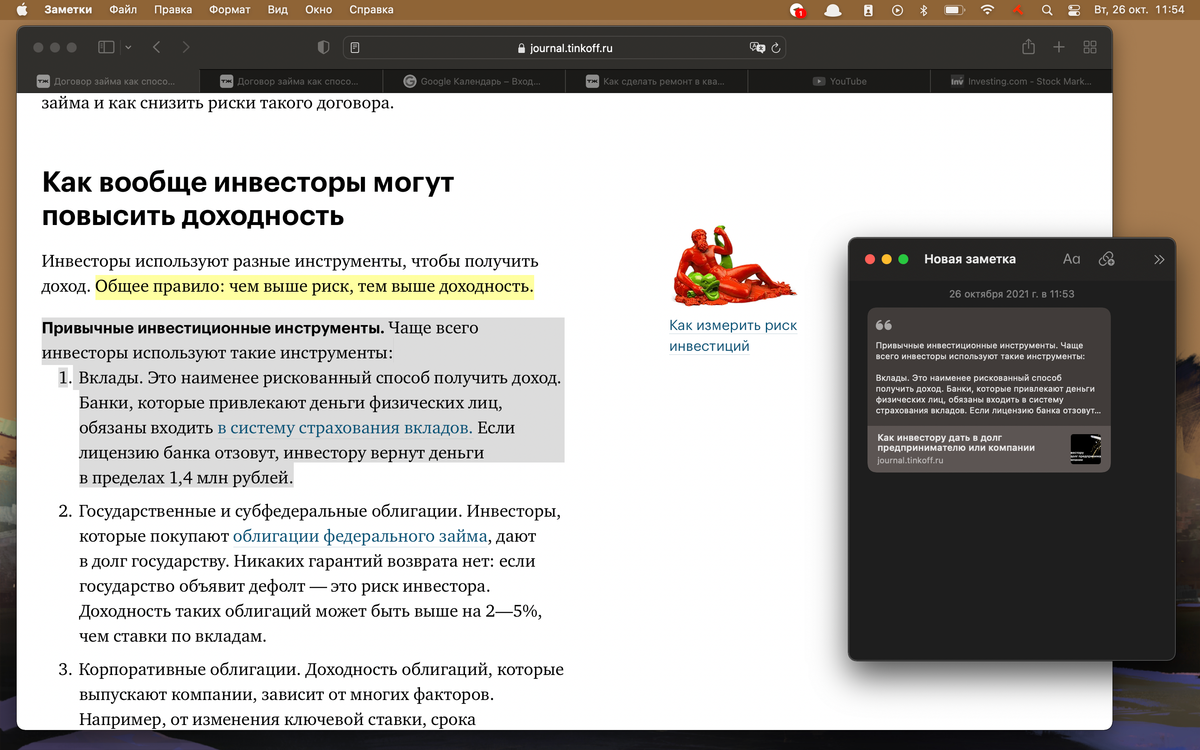Open text format Aa button in note

pos(1071,259)
